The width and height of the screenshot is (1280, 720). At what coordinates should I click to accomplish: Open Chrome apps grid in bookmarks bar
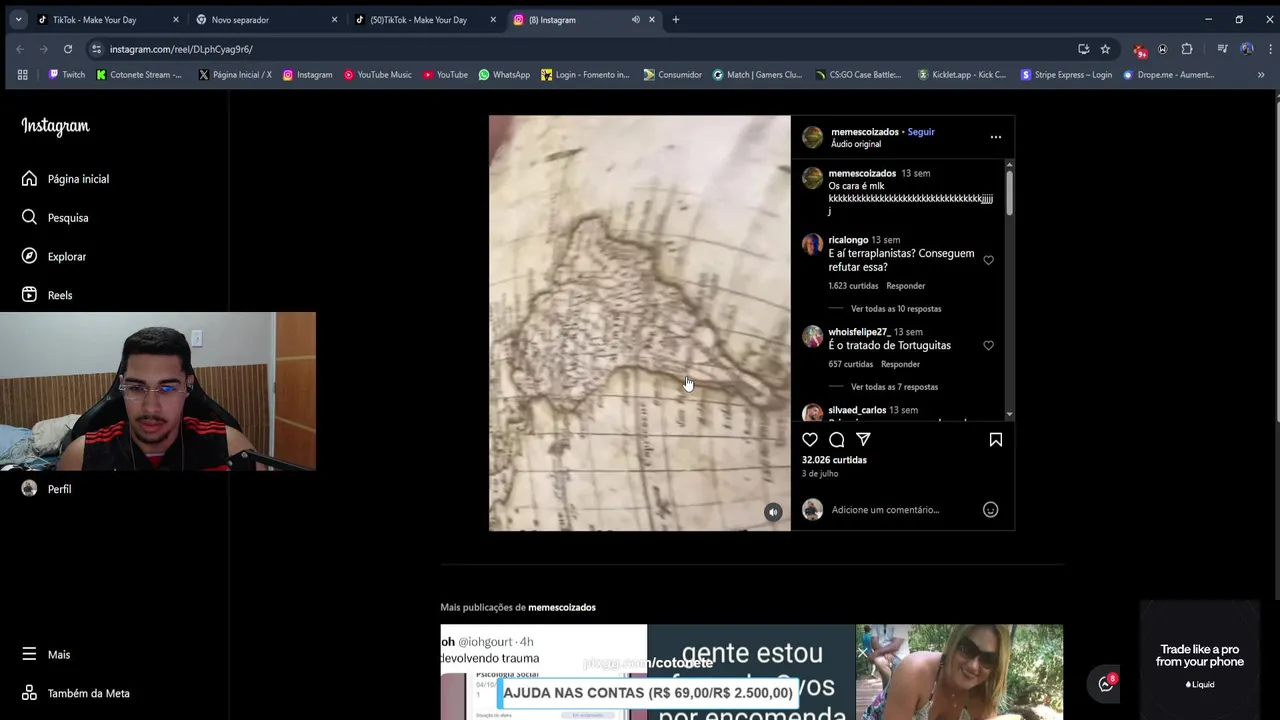(22, 75)
